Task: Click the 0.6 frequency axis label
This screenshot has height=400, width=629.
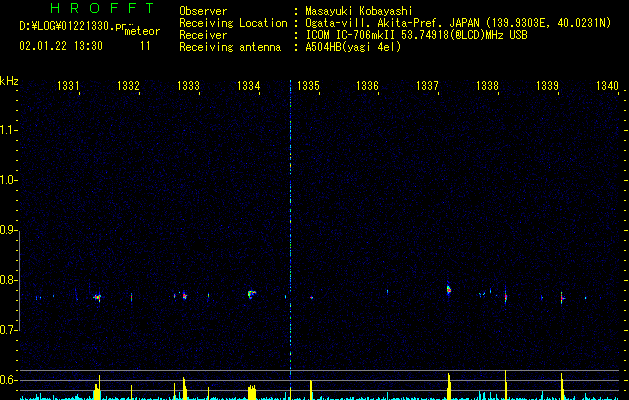Action: (x=8, y=380)
